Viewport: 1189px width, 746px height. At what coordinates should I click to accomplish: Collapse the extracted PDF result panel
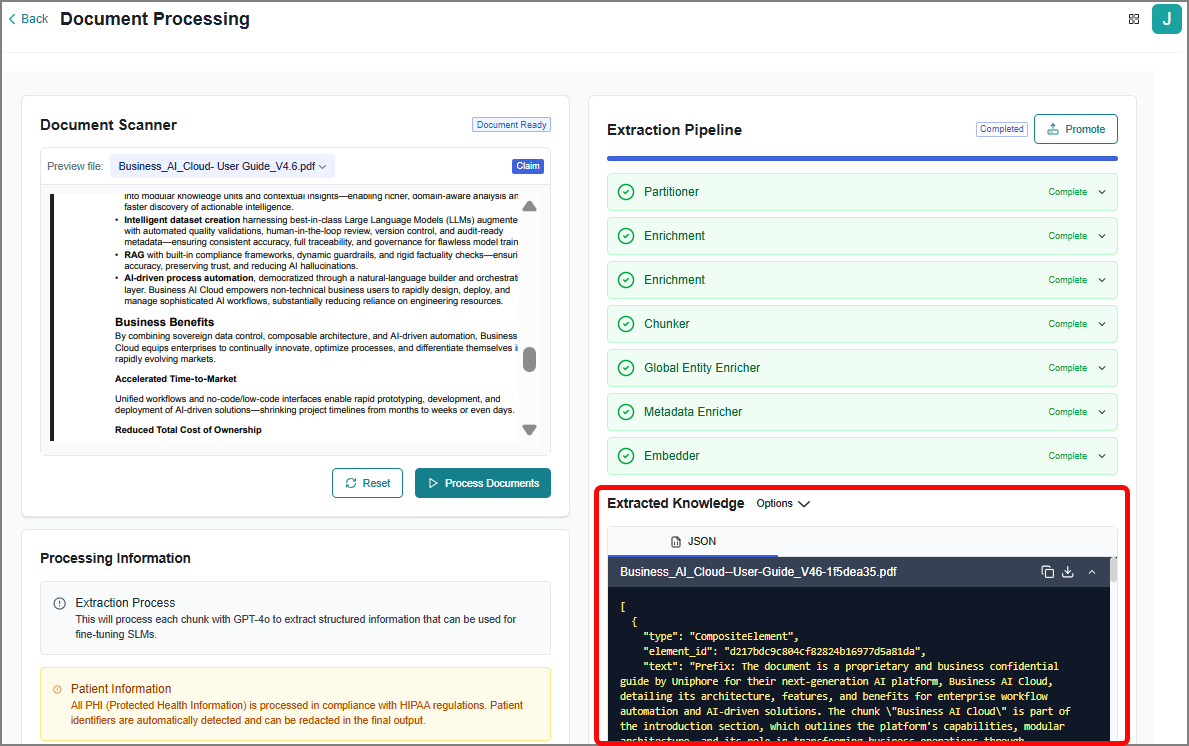click(1092, 572)
